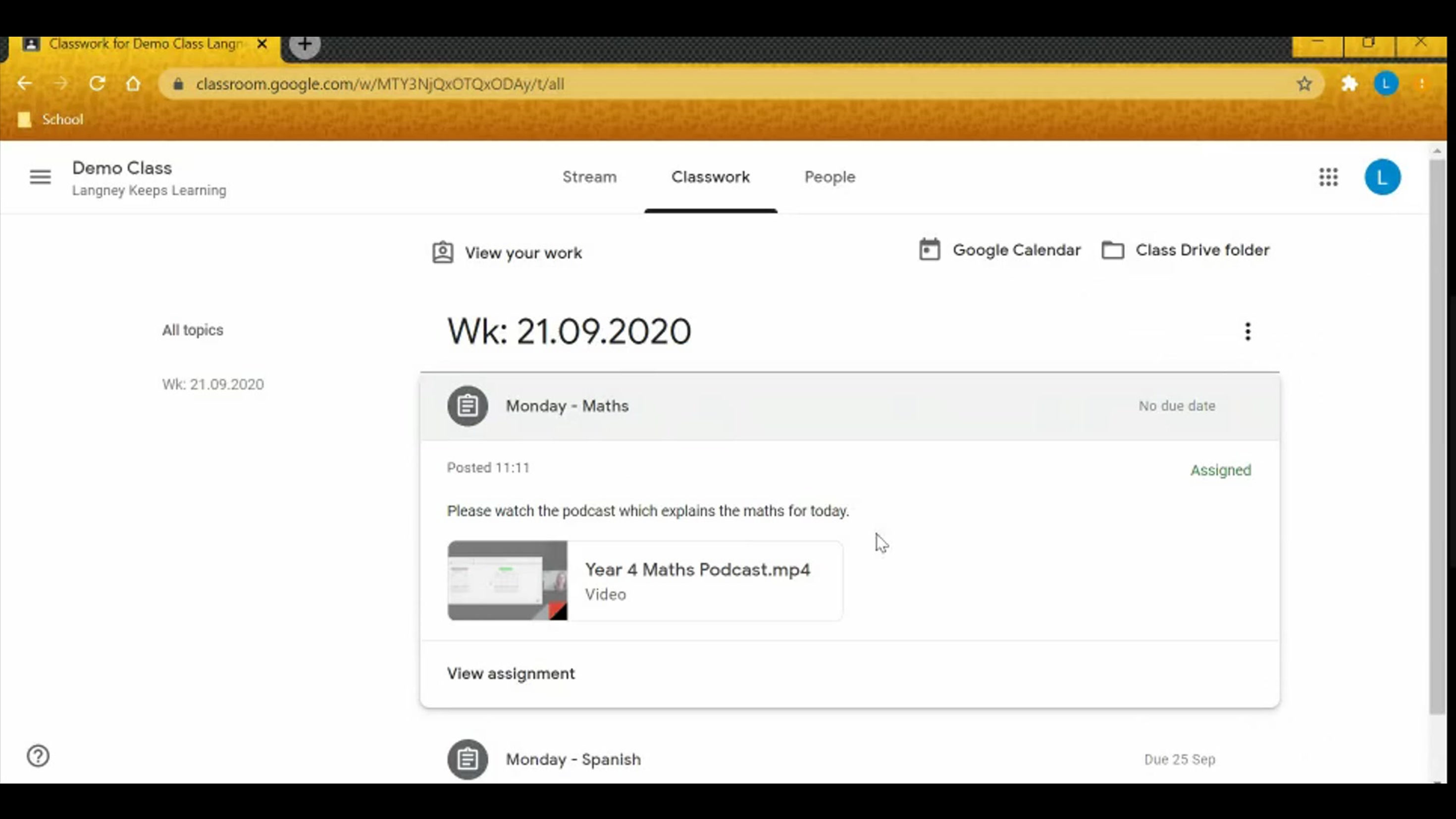1456x819 pixels.
Task: Open the School bookmarks folder
Action: point(51,119)
